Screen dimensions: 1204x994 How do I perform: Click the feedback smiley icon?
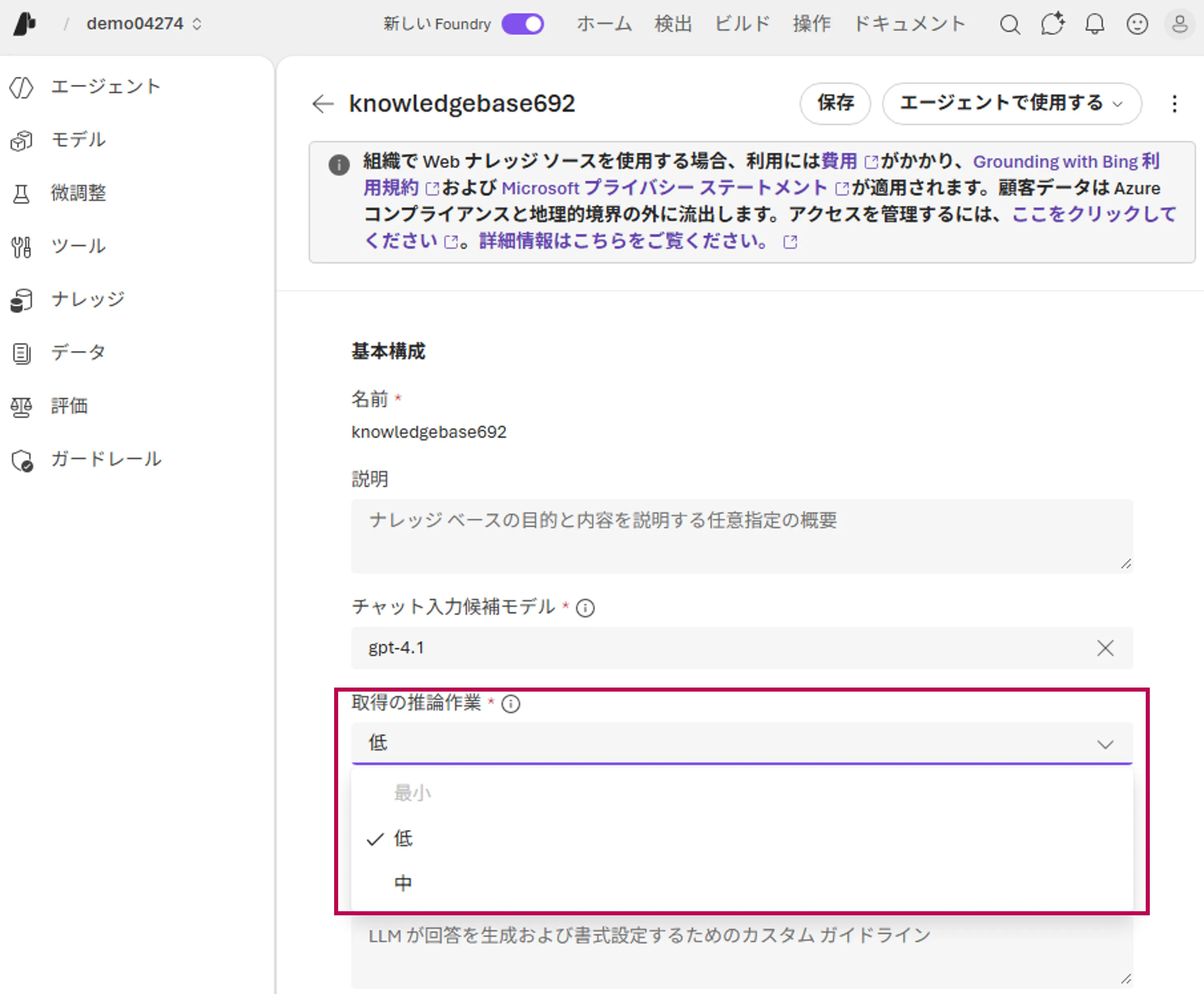1137,24
